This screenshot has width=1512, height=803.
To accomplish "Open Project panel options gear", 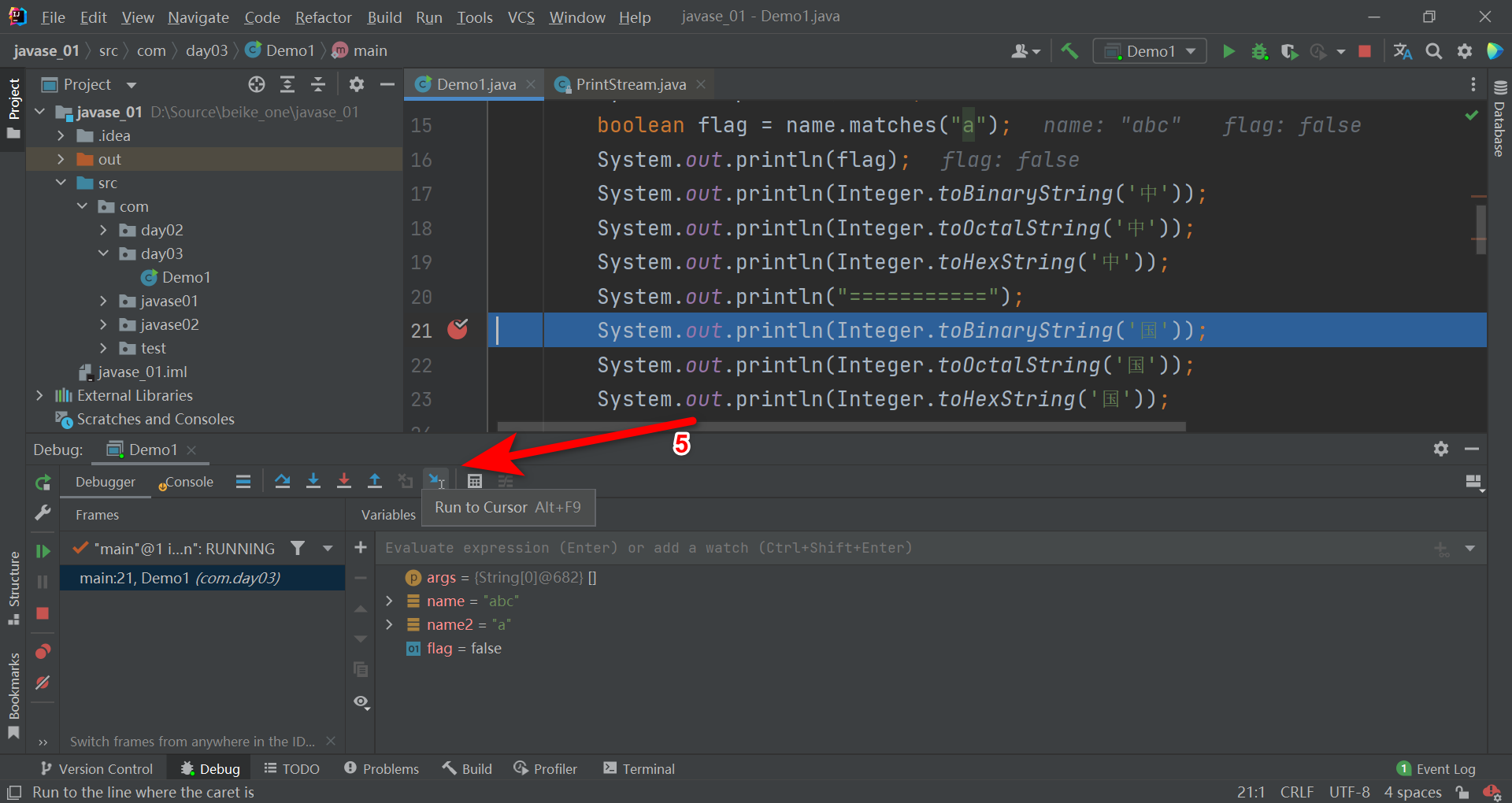I will pyautogui.click(x=357, y=84).
